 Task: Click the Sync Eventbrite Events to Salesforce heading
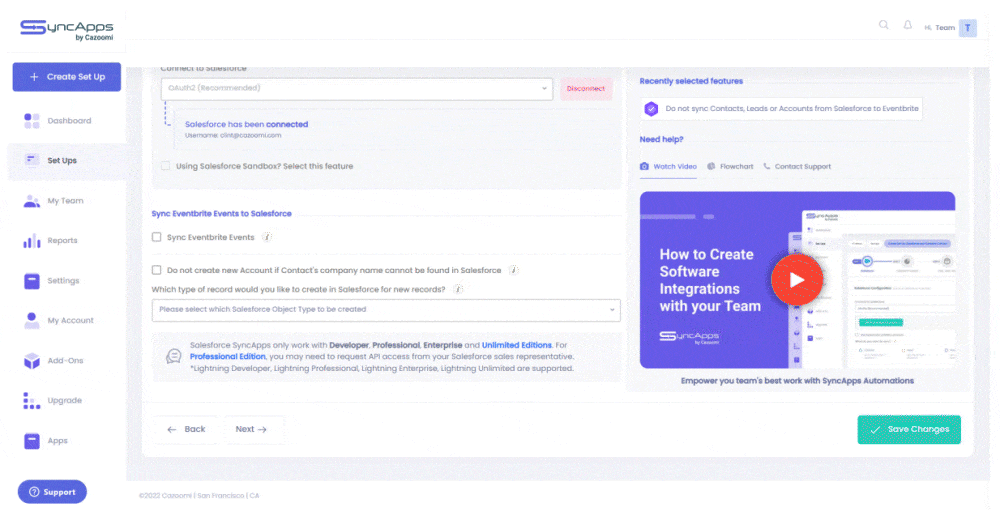click(221, 214)
